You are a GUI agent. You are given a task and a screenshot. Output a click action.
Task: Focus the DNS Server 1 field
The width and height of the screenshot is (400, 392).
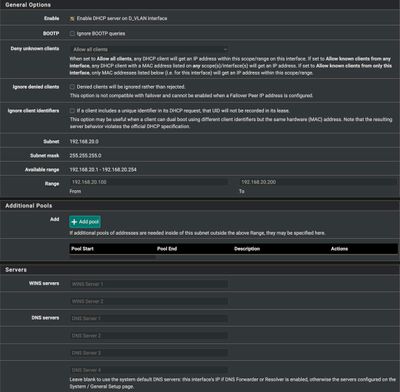point(149,318)
